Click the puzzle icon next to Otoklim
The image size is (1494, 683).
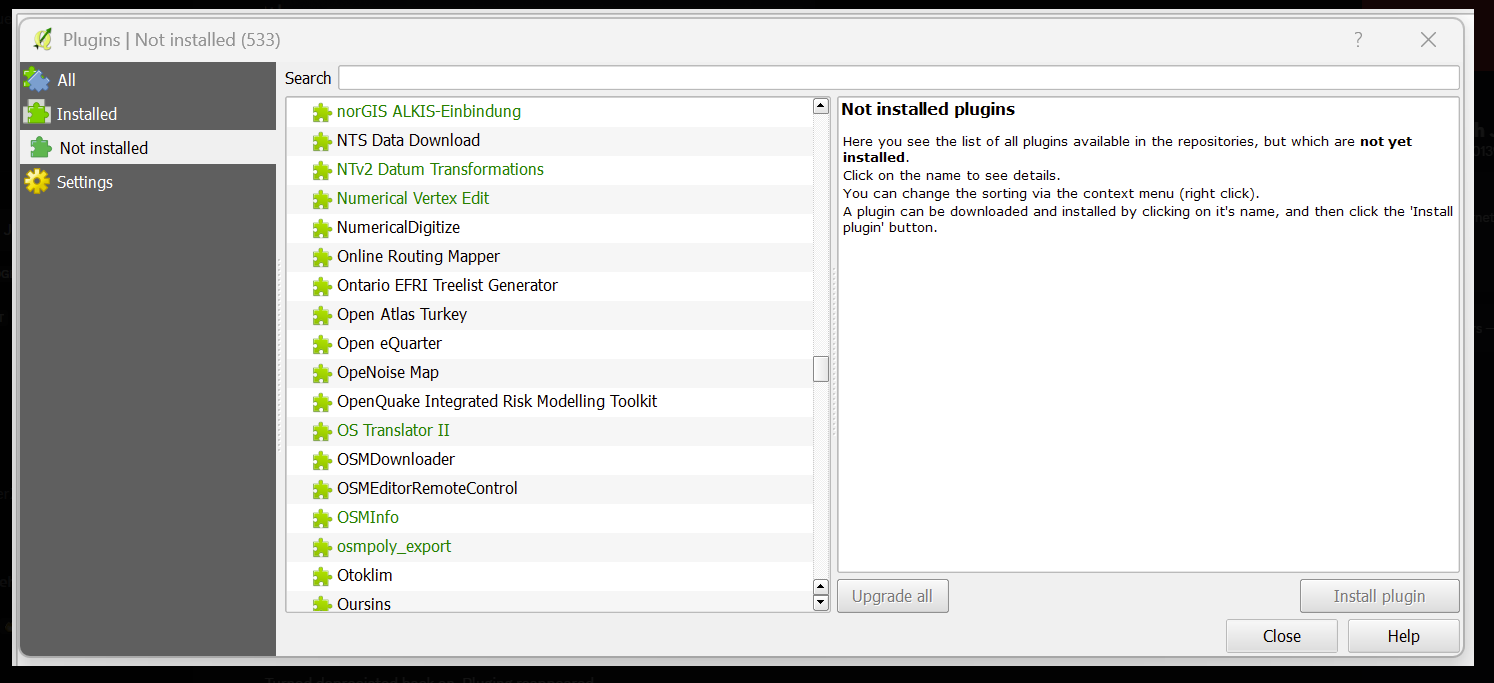[x=321, y=575]
